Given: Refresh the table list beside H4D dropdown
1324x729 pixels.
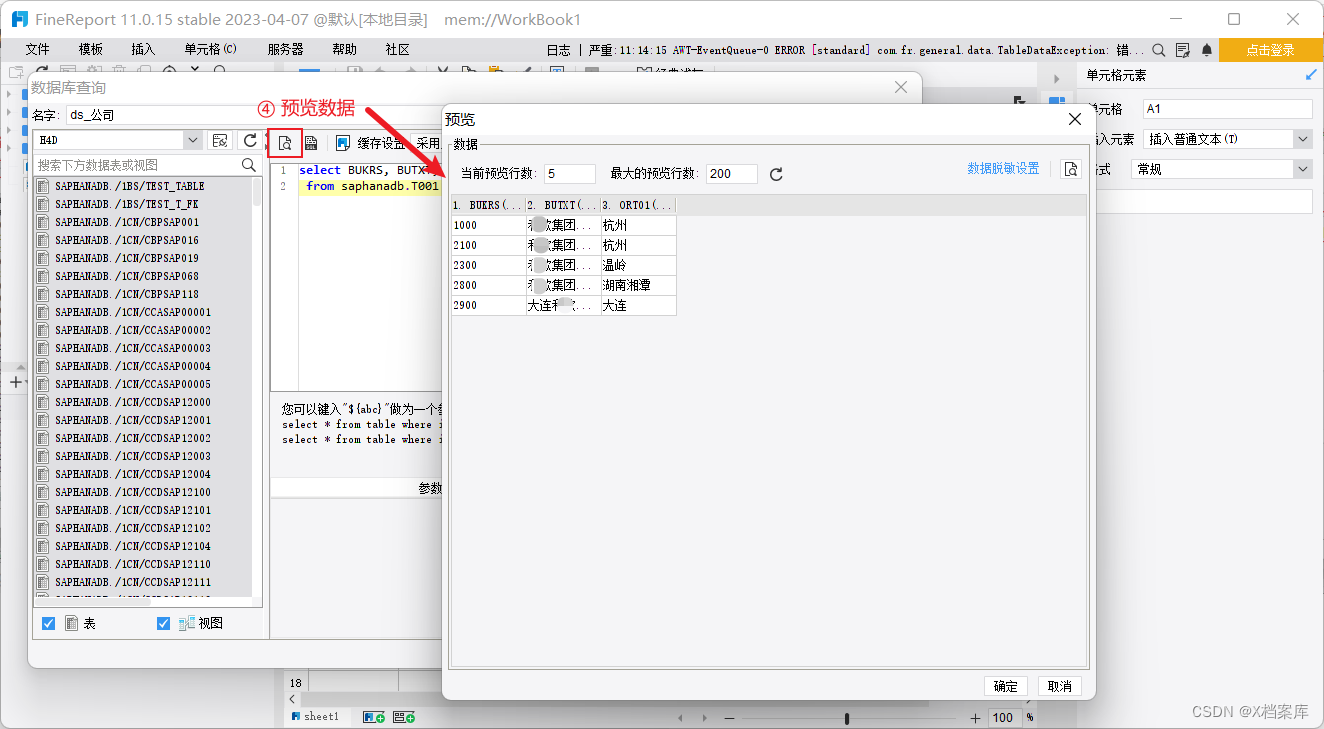Looking at the screenshot, I should pyautogui.click(x=250, y=141).
